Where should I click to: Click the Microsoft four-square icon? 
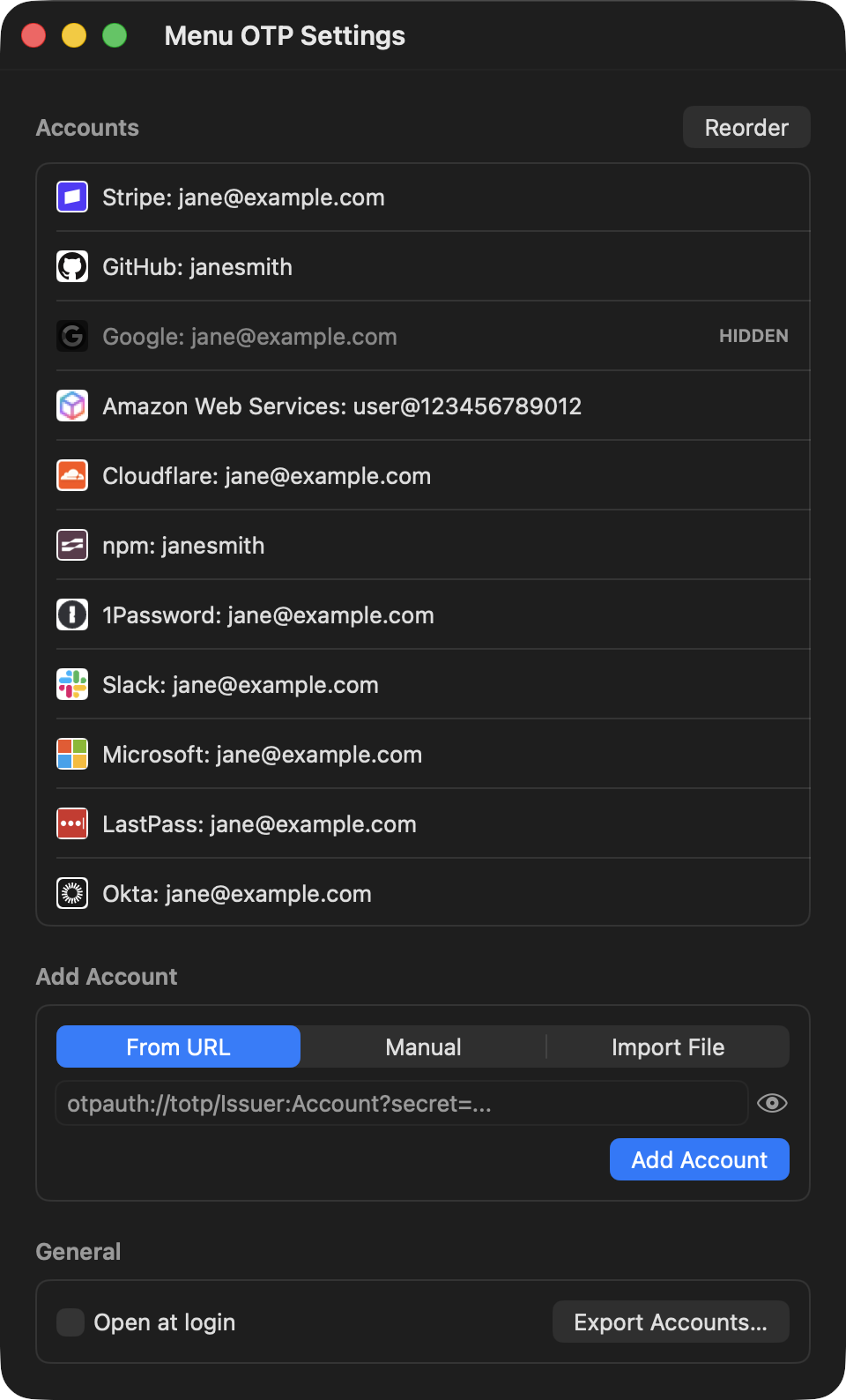[x=72, y=754]
